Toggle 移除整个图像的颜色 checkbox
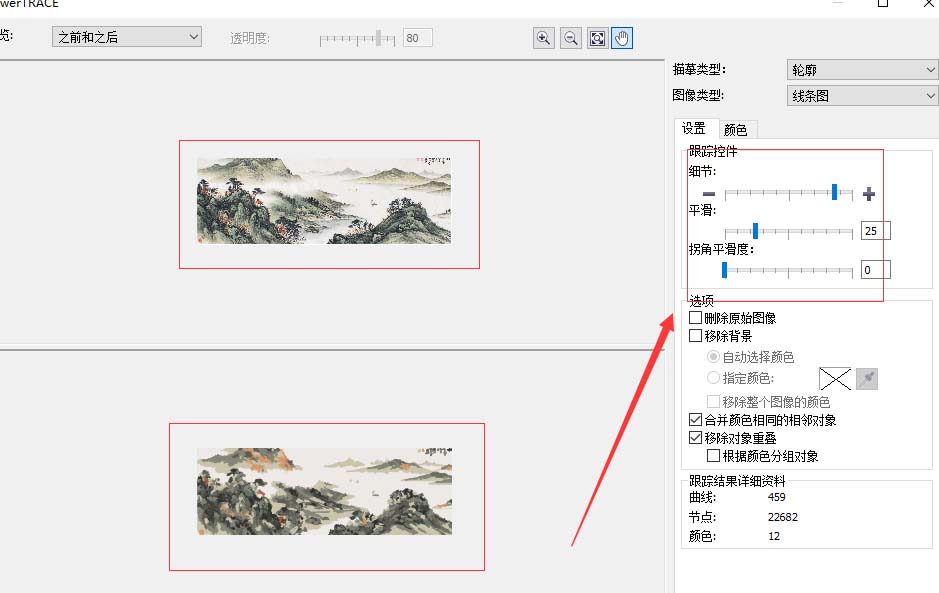Screen dimensions: 939x593 pos(713,401)
